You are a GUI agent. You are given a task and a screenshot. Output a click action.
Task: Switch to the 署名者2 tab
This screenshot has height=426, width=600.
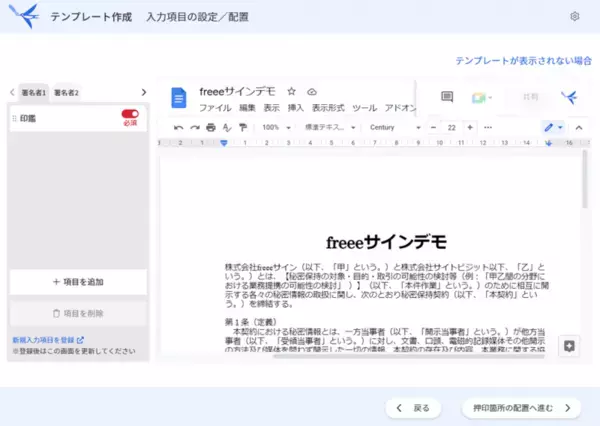[65, 92]
